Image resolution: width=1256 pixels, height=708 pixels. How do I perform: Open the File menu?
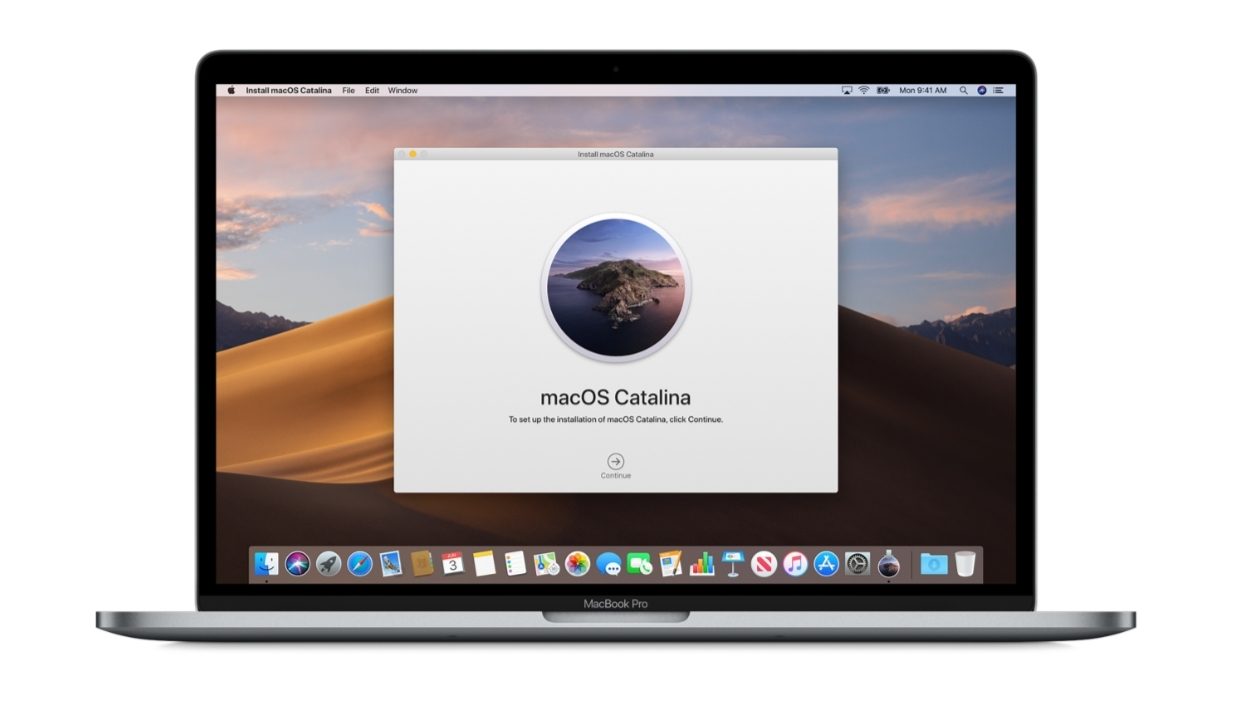tap(349, 90)
